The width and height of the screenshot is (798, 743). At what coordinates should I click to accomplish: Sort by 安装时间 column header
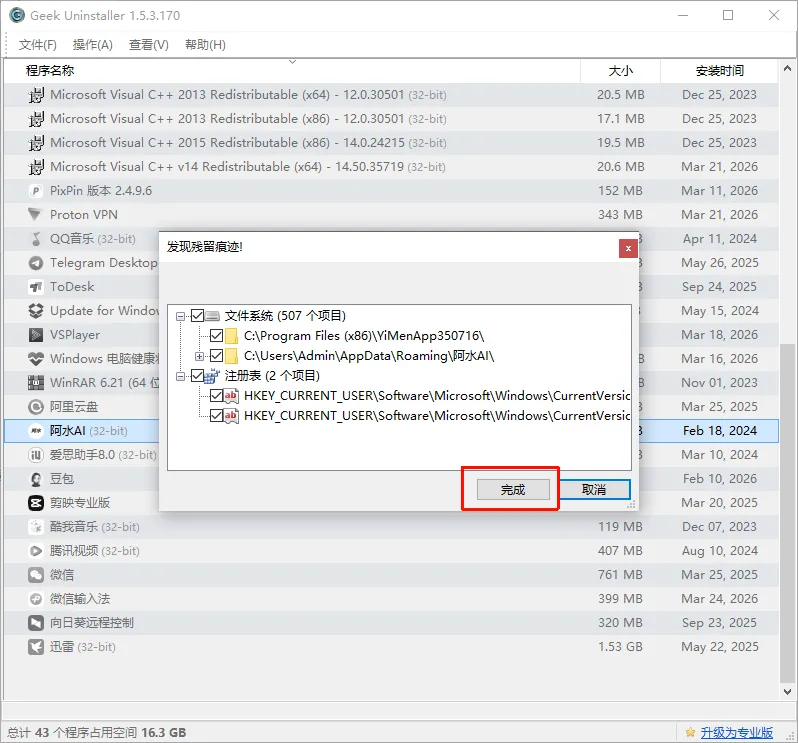point(720,70)
